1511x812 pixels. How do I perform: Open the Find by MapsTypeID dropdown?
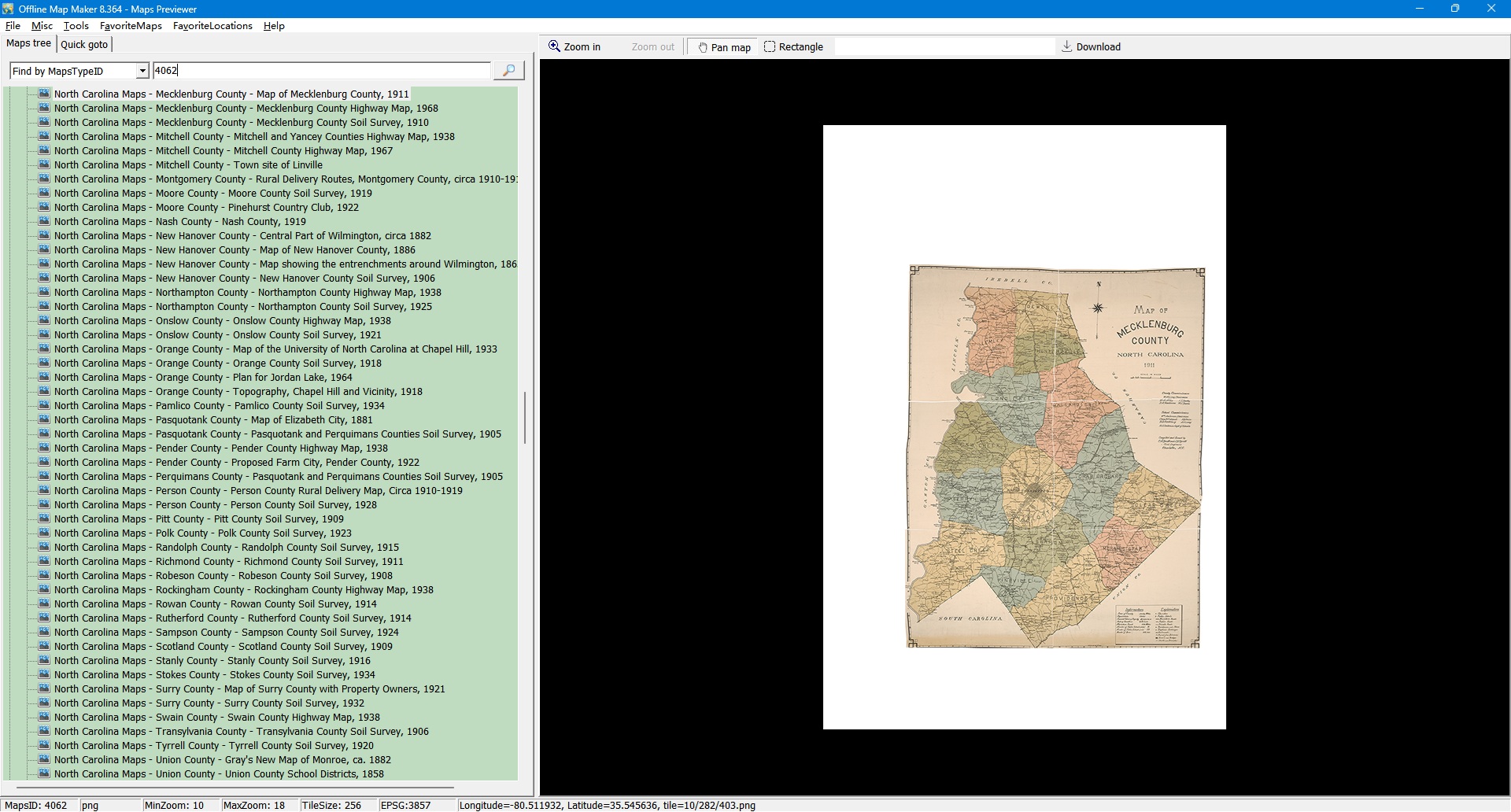(142, 72)
